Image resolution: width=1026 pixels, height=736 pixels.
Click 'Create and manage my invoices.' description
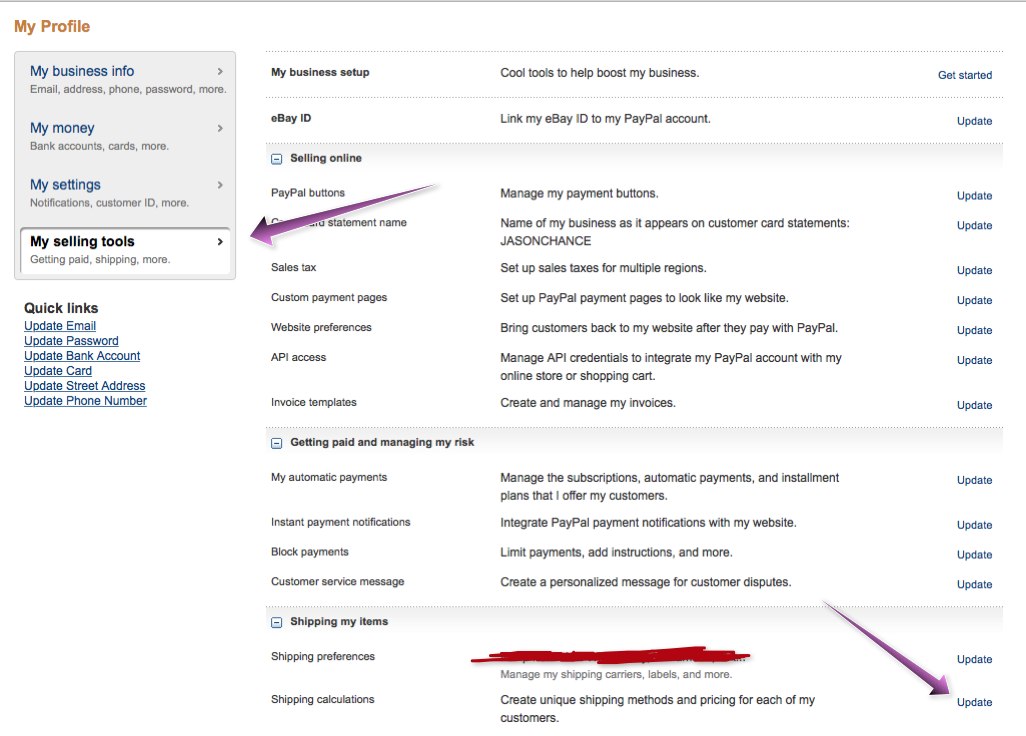click(588, 402)
